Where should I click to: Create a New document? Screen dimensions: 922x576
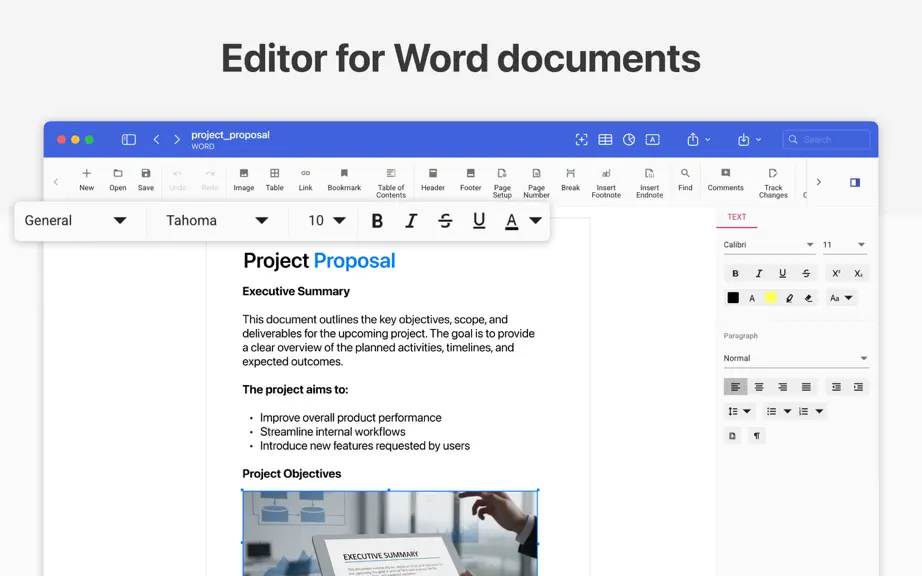click(86, 179)
